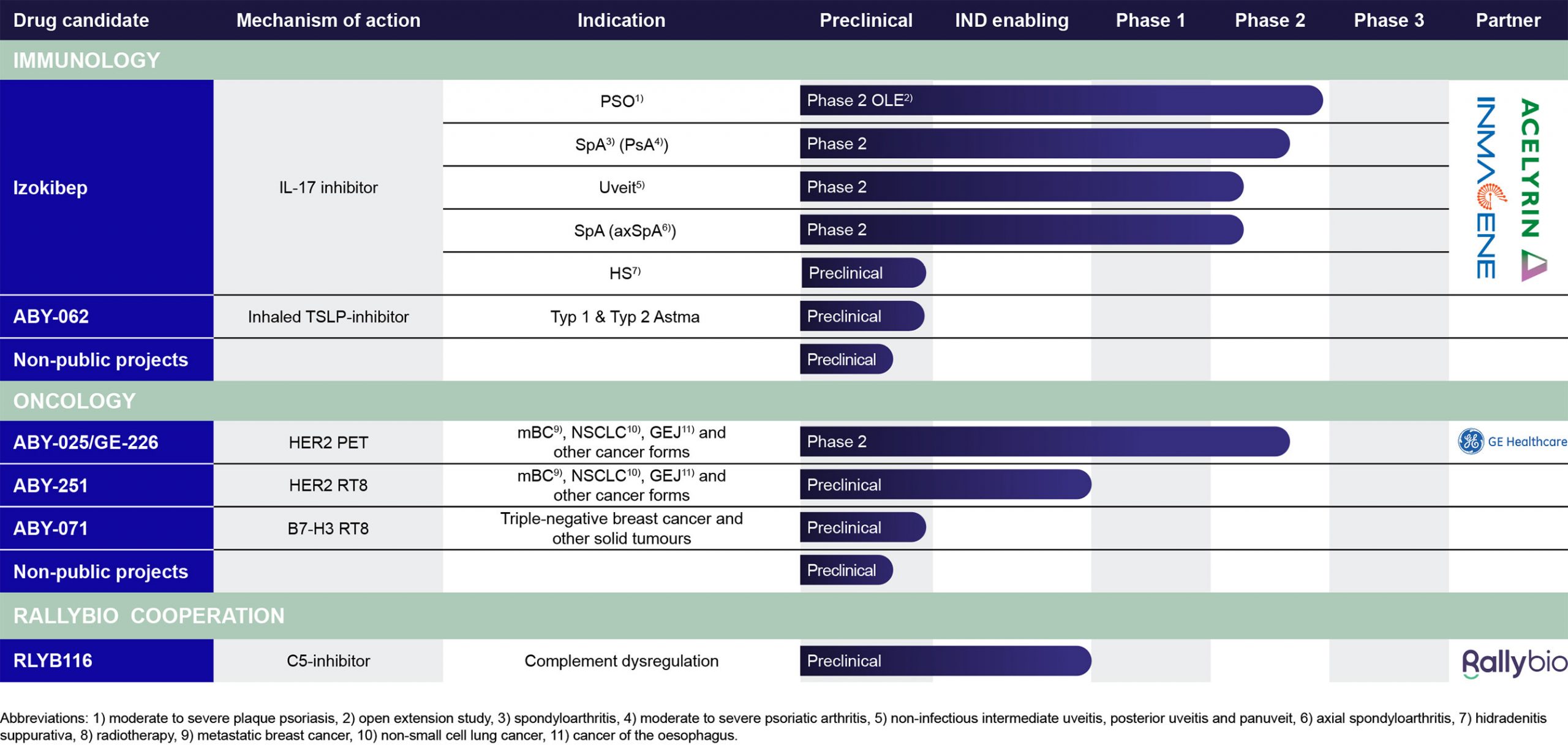Viewport: 1568px width, 748px height.
Task: Click the Inmagene partner logo
Action: coord(1488,187)
